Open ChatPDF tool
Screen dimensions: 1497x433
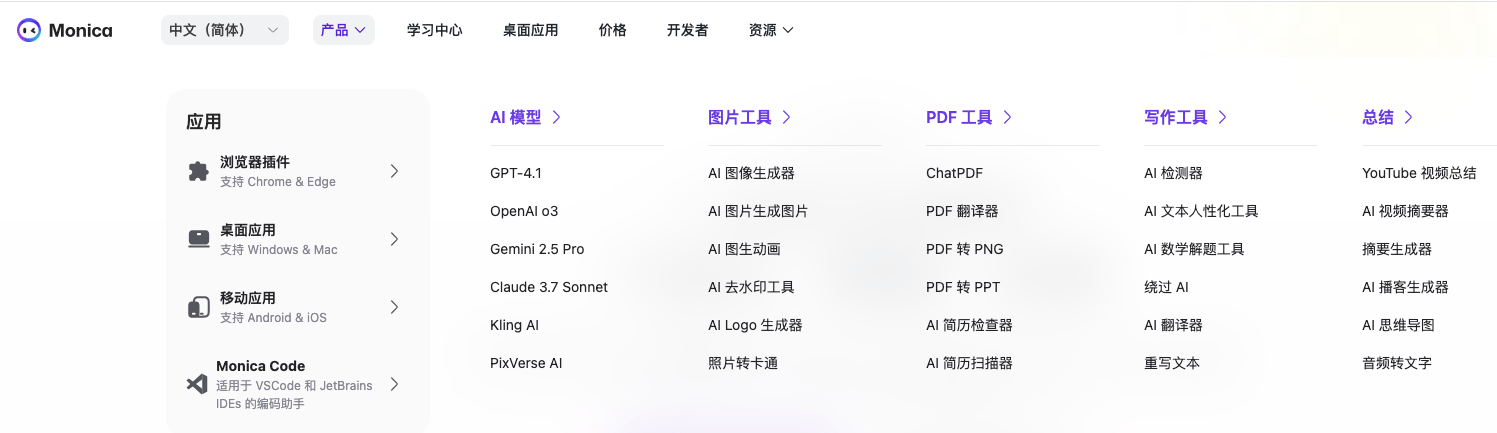(955, 173)
